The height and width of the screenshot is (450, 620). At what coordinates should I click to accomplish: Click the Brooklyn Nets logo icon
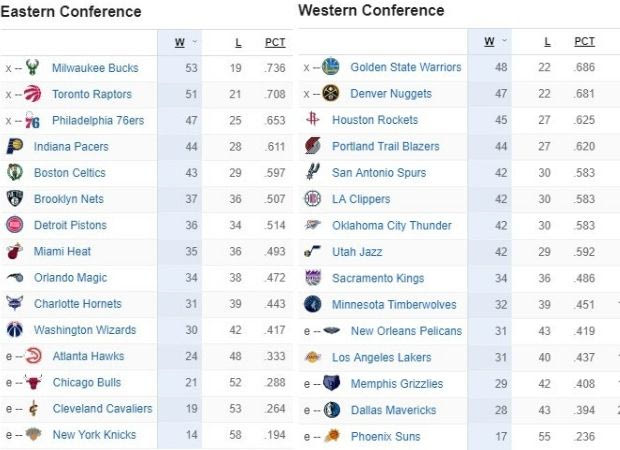click(14, 199)
